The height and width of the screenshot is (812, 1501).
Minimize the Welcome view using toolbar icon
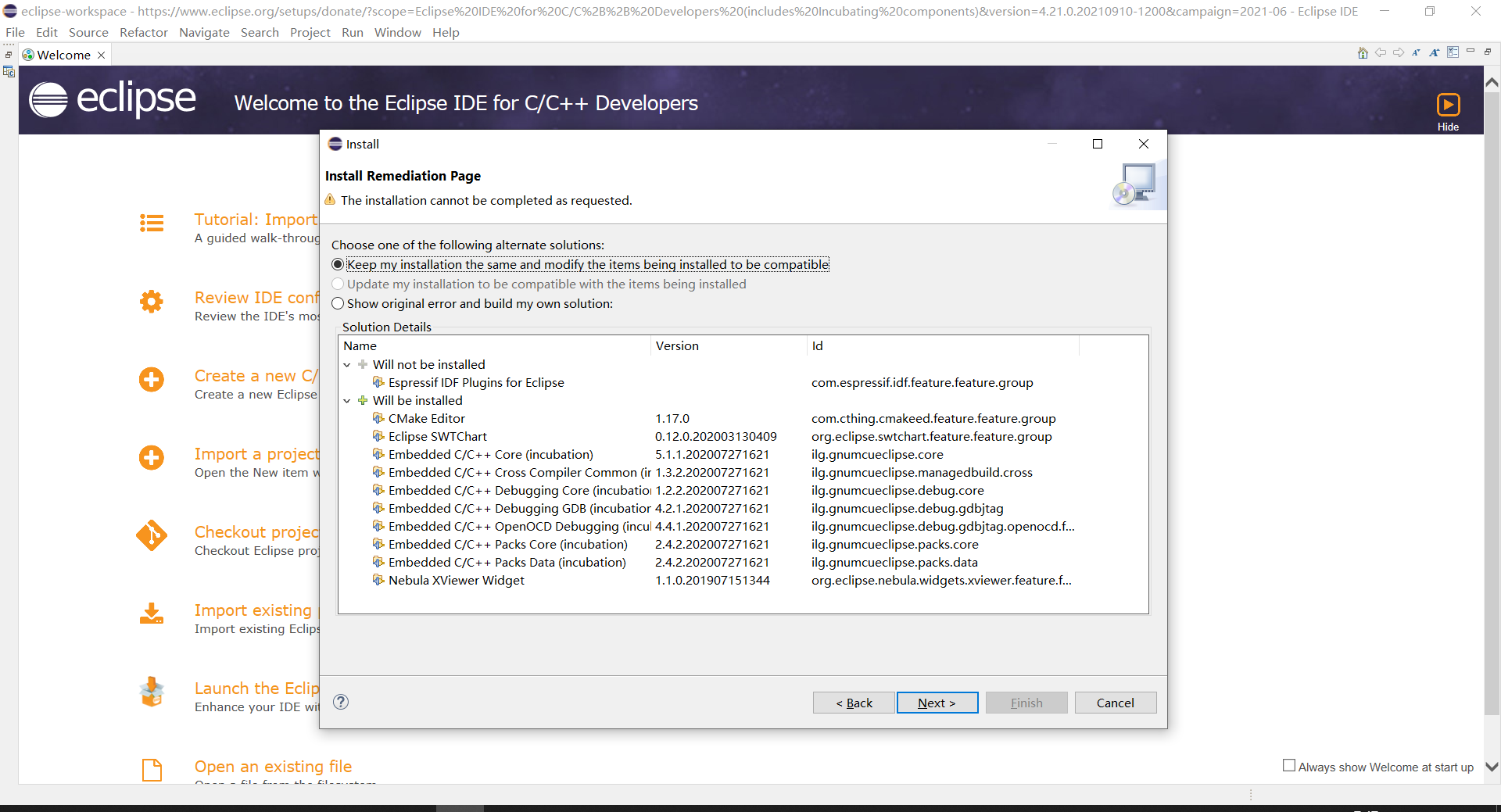(x=1471, y=52)
